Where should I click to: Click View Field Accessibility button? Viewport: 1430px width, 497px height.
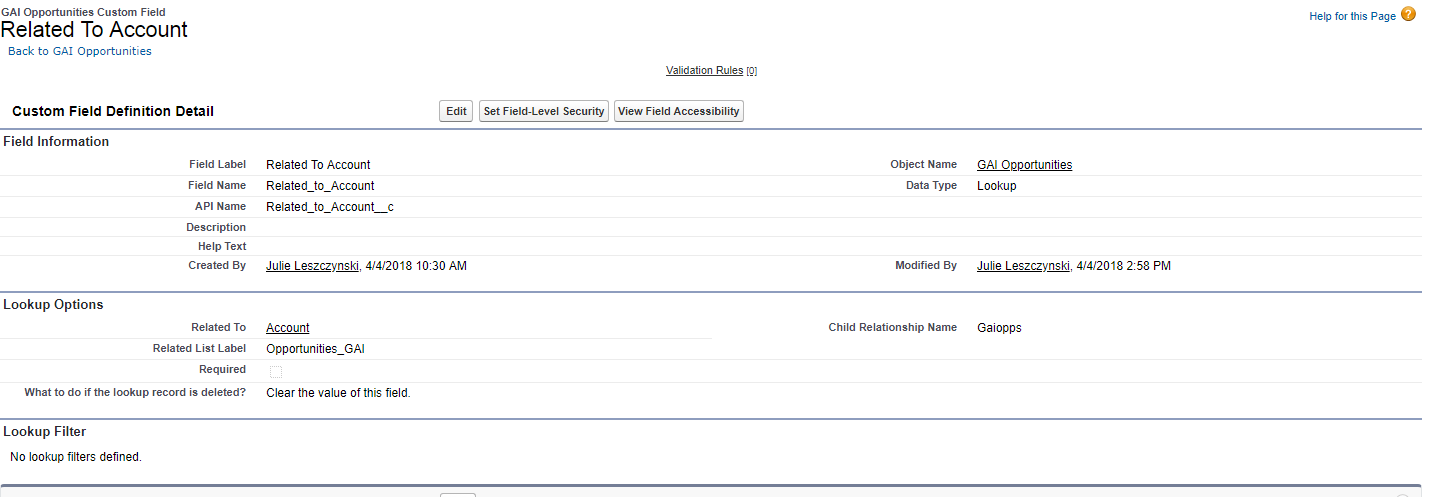[679, 111]
